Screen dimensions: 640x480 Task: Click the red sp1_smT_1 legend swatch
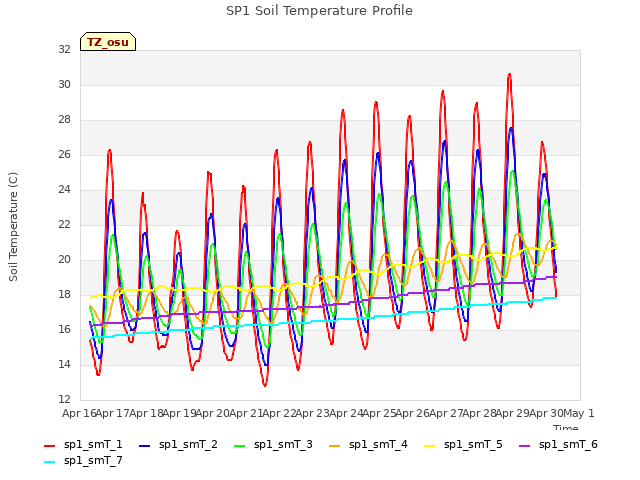tap(49, 446)
